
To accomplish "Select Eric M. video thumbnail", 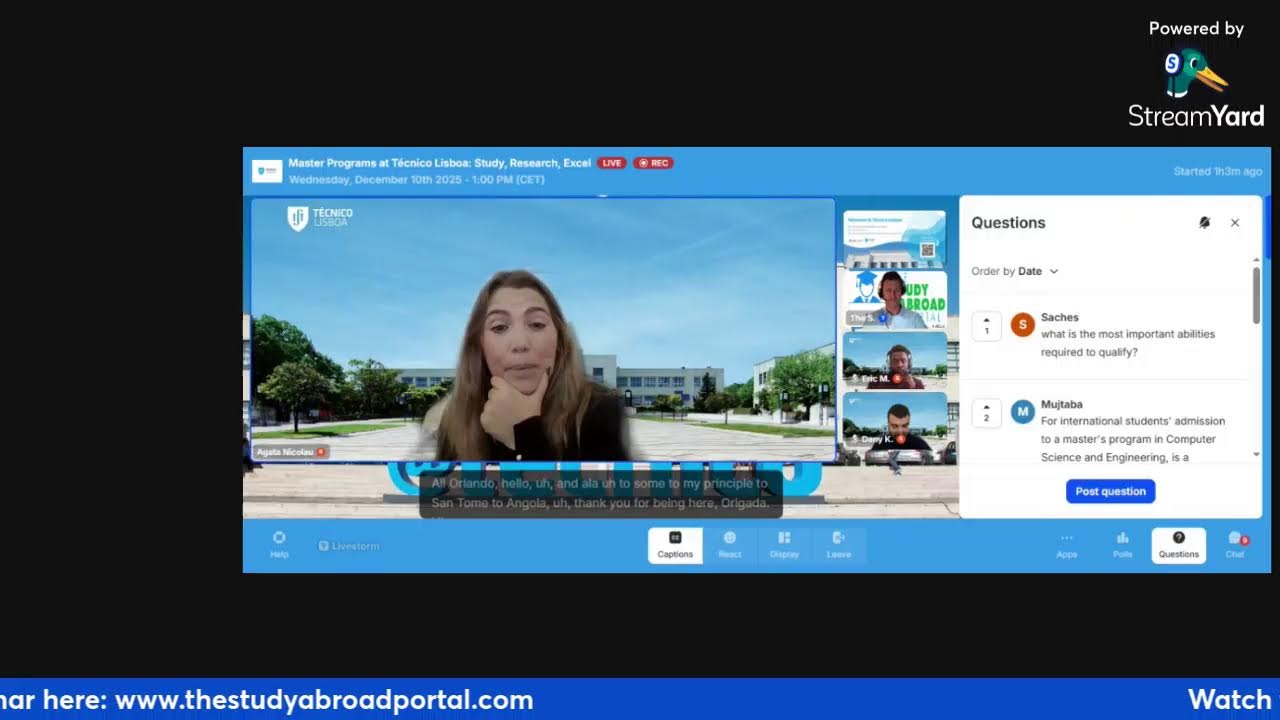I will (895, 360).
